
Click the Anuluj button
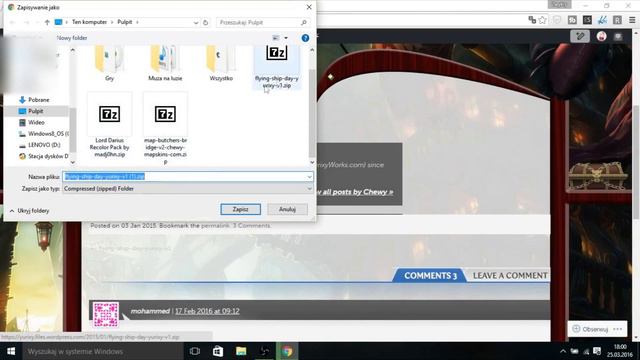pos(287,209)
